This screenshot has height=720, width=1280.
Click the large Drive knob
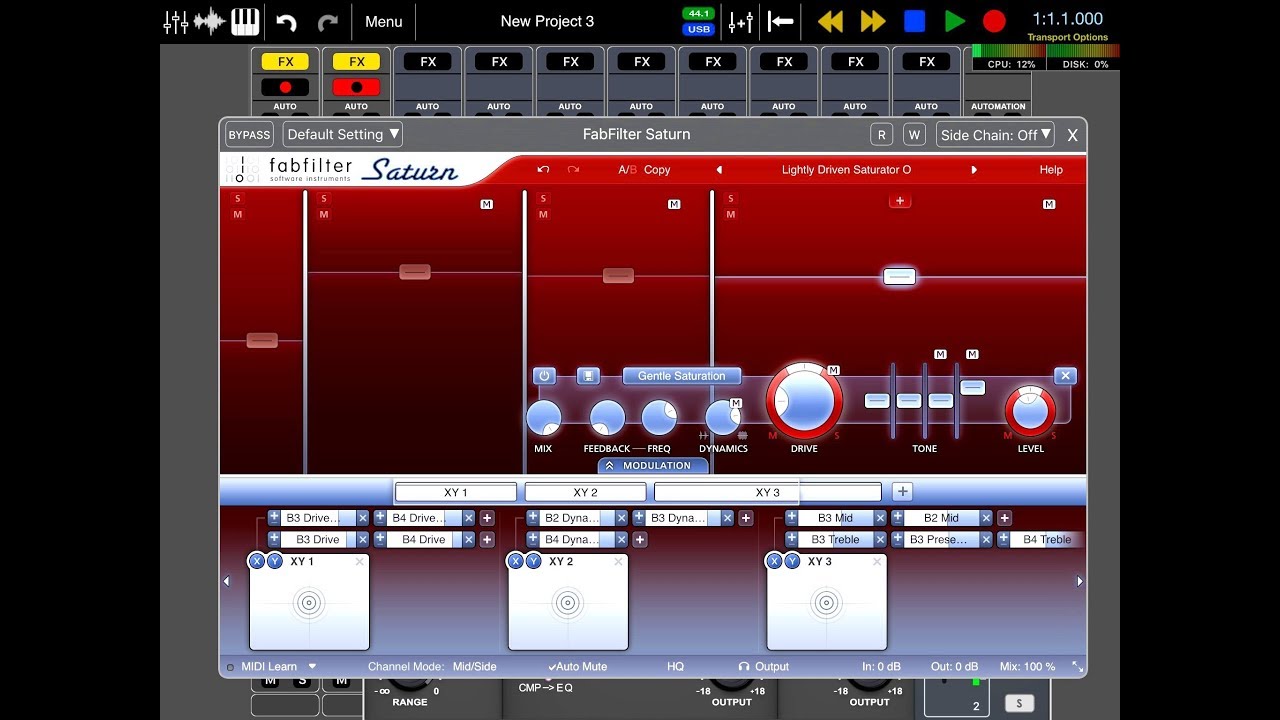804,400
